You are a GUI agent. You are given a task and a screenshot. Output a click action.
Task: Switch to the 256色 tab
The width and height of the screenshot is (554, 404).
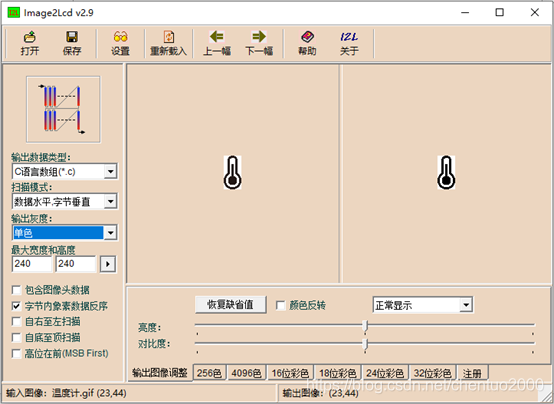click(209, 373)
